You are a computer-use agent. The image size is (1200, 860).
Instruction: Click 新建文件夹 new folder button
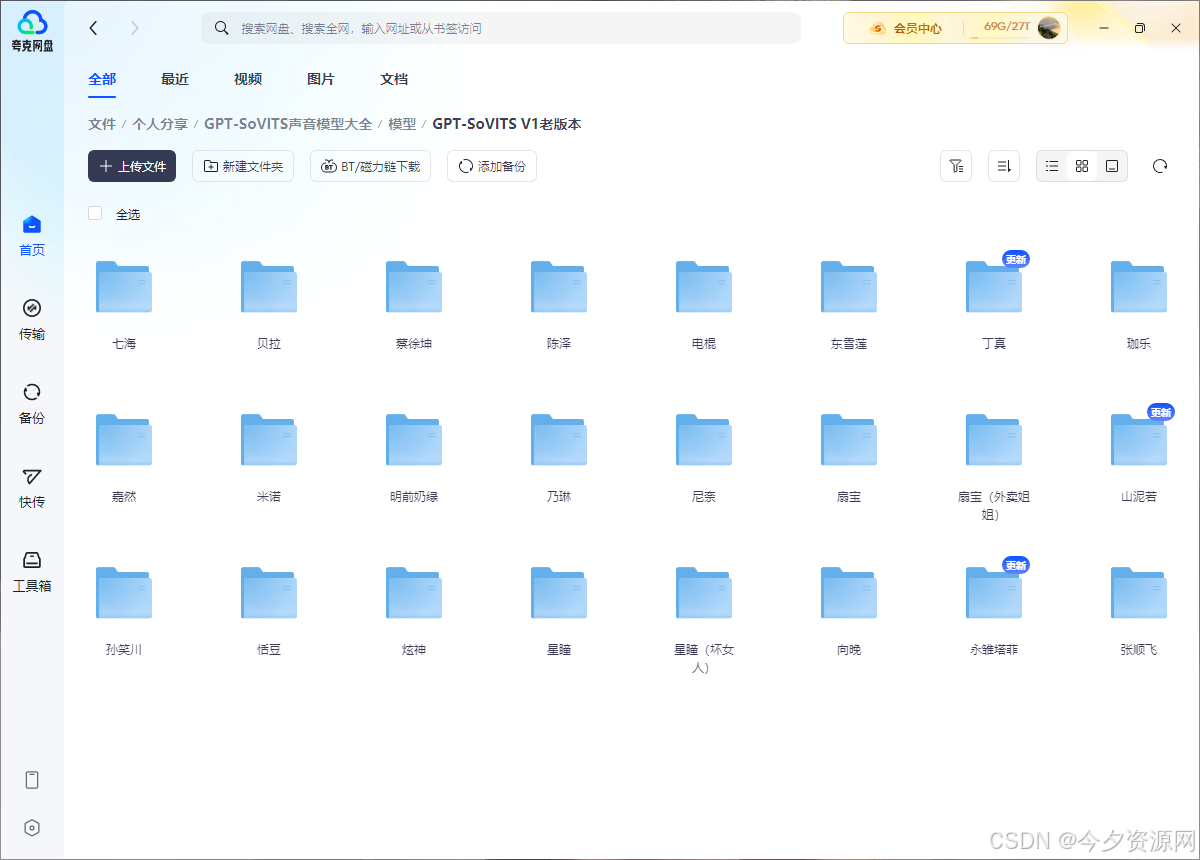[x=243, y=166]
